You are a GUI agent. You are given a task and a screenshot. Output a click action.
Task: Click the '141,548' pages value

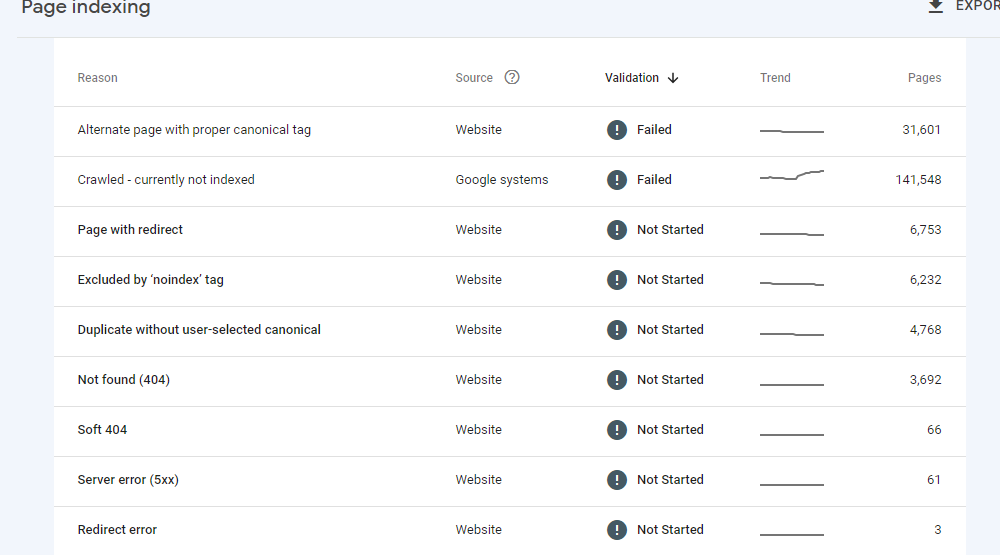918,180
